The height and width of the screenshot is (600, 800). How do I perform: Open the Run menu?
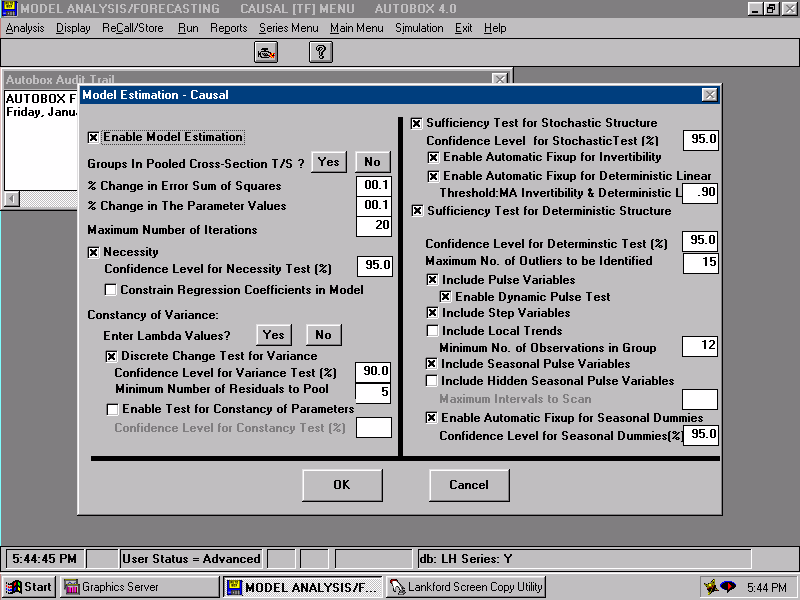click(188, 28)
